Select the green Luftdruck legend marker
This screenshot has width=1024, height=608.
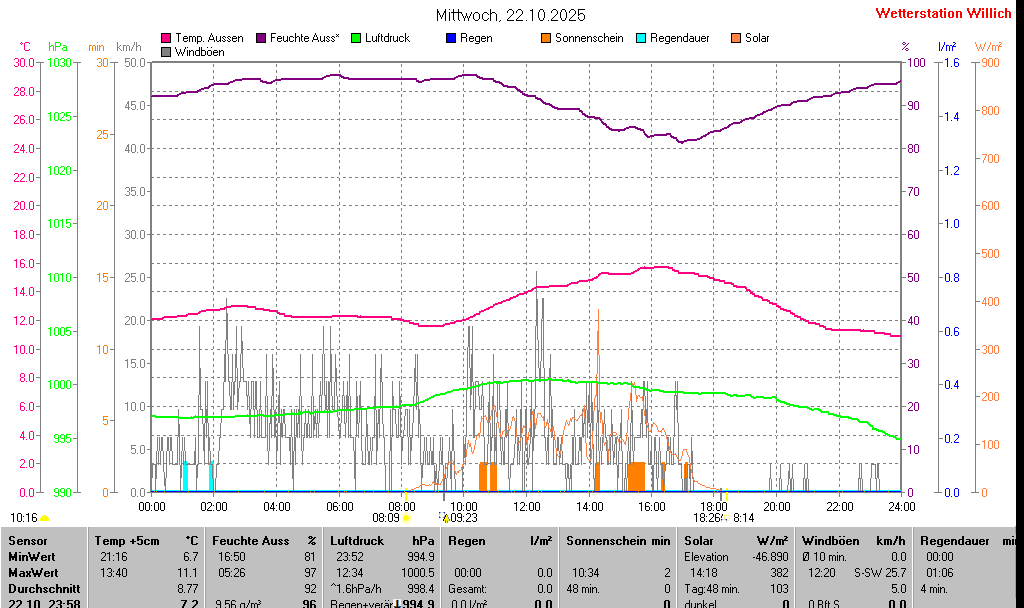355,38
